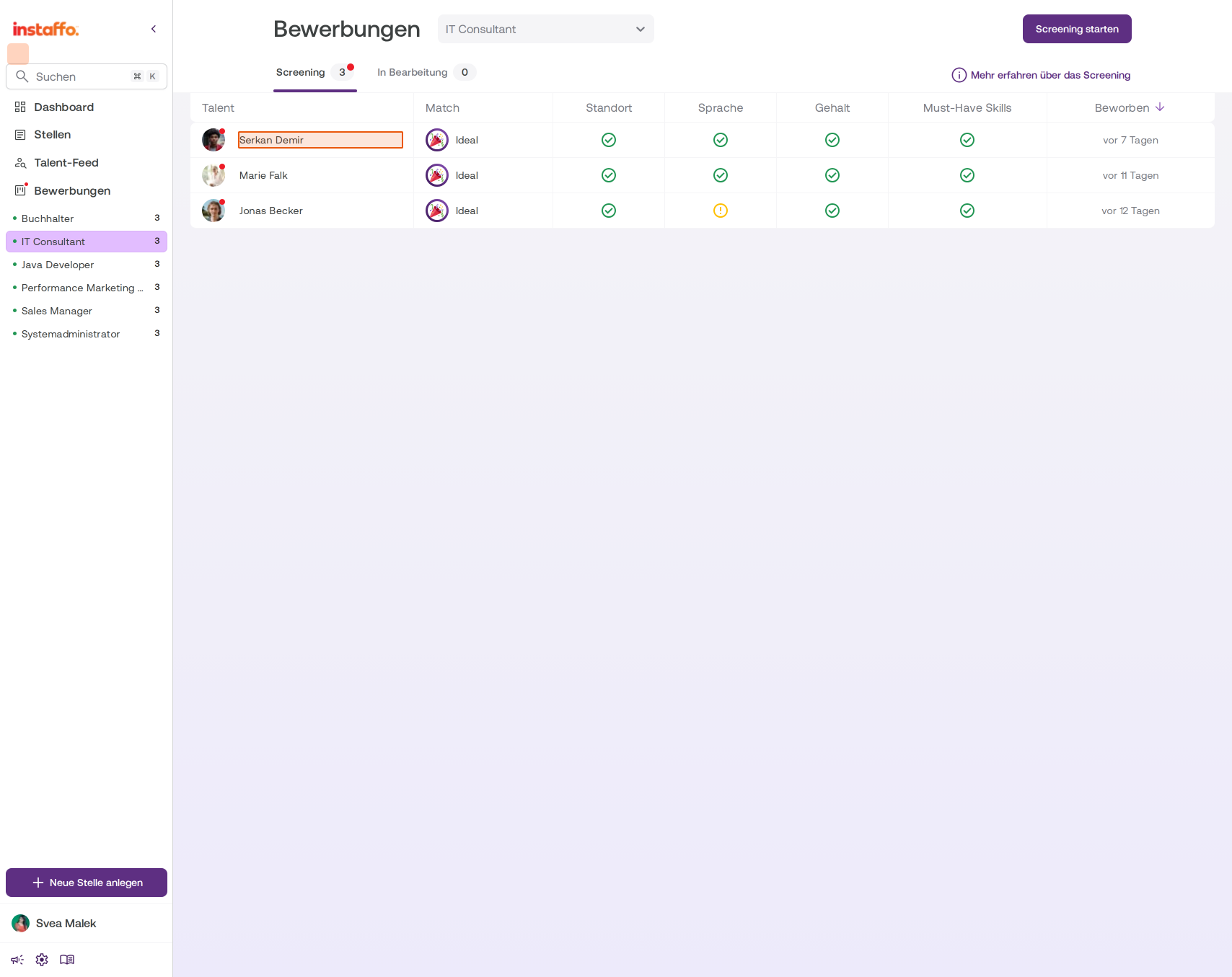
Task: Open Bewerbungen in the sidebar
Action: [87, 191]
